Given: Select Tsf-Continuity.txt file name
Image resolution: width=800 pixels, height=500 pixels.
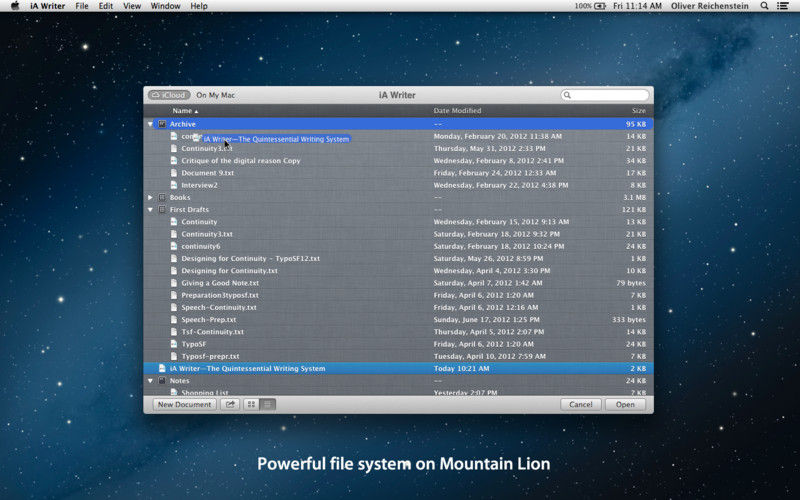Looking at the screenshot, I should click(x=212, y=332).
